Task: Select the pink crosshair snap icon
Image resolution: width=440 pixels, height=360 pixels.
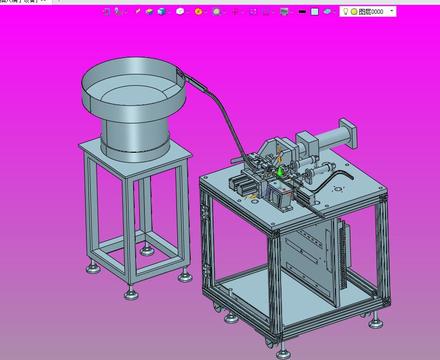Action: coord(235,12)
